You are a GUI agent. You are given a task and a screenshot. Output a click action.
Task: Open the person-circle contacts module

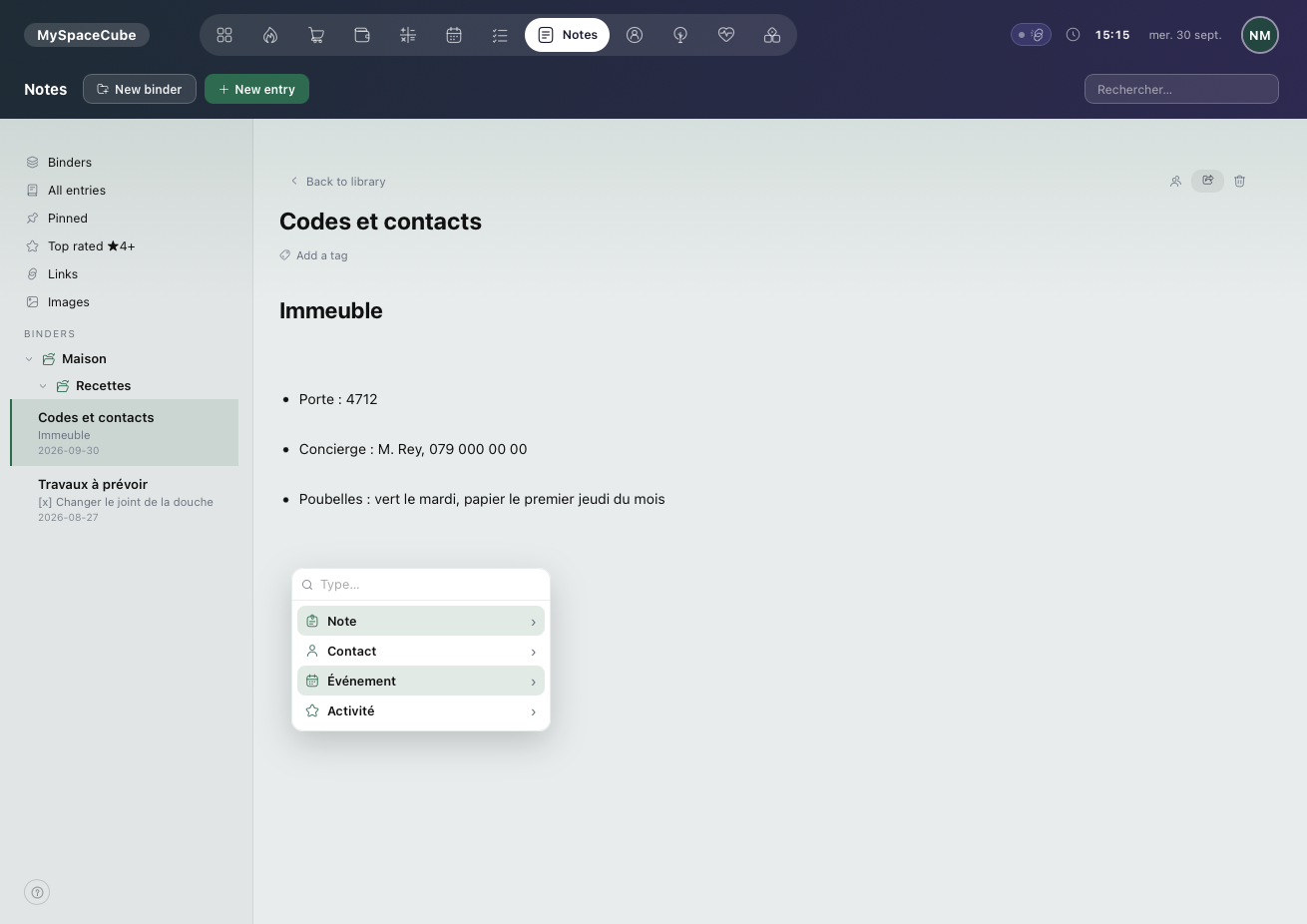[635, 35]
